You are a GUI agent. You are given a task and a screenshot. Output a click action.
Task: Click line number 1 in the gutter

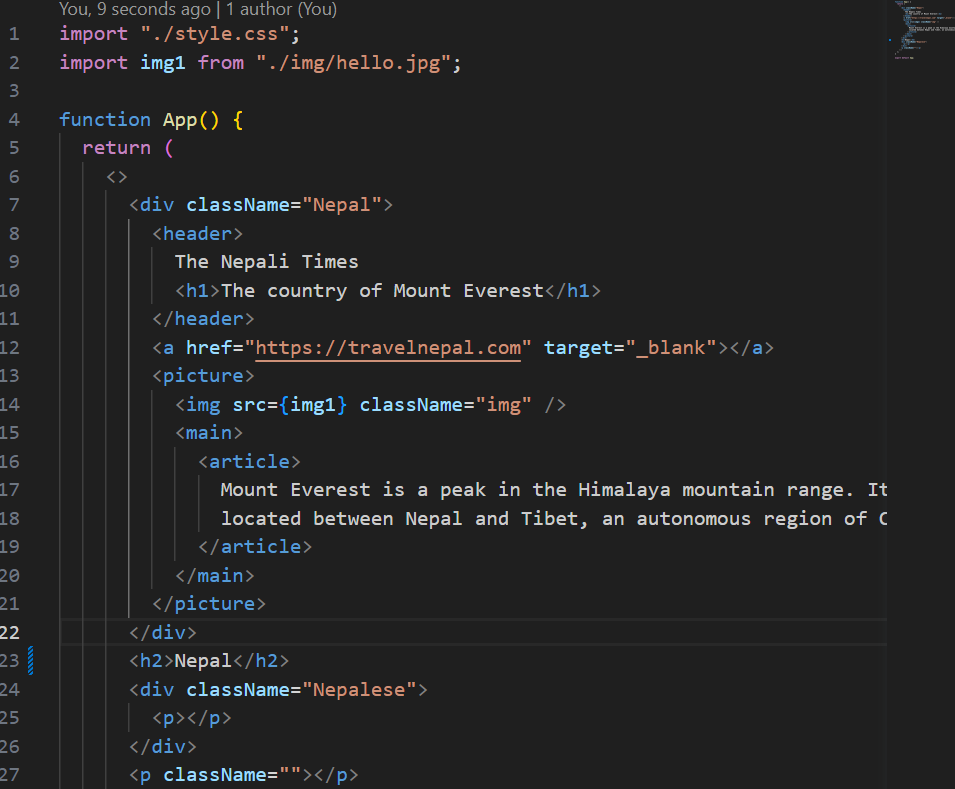(14, 34)
